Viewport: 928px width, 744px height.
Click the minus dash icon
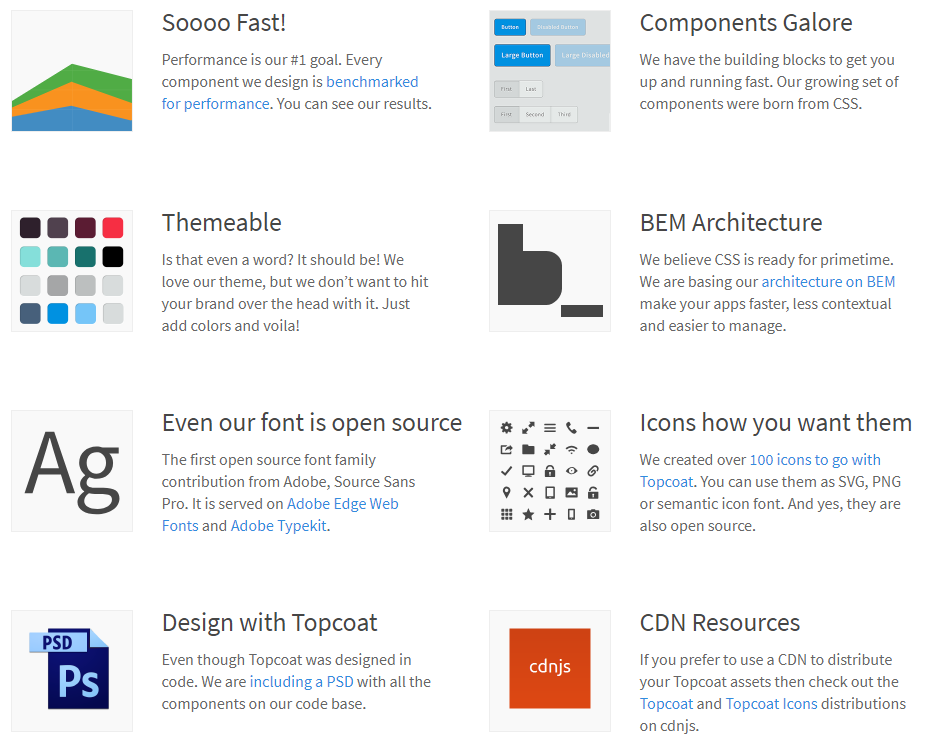click(x=593, y=427)
